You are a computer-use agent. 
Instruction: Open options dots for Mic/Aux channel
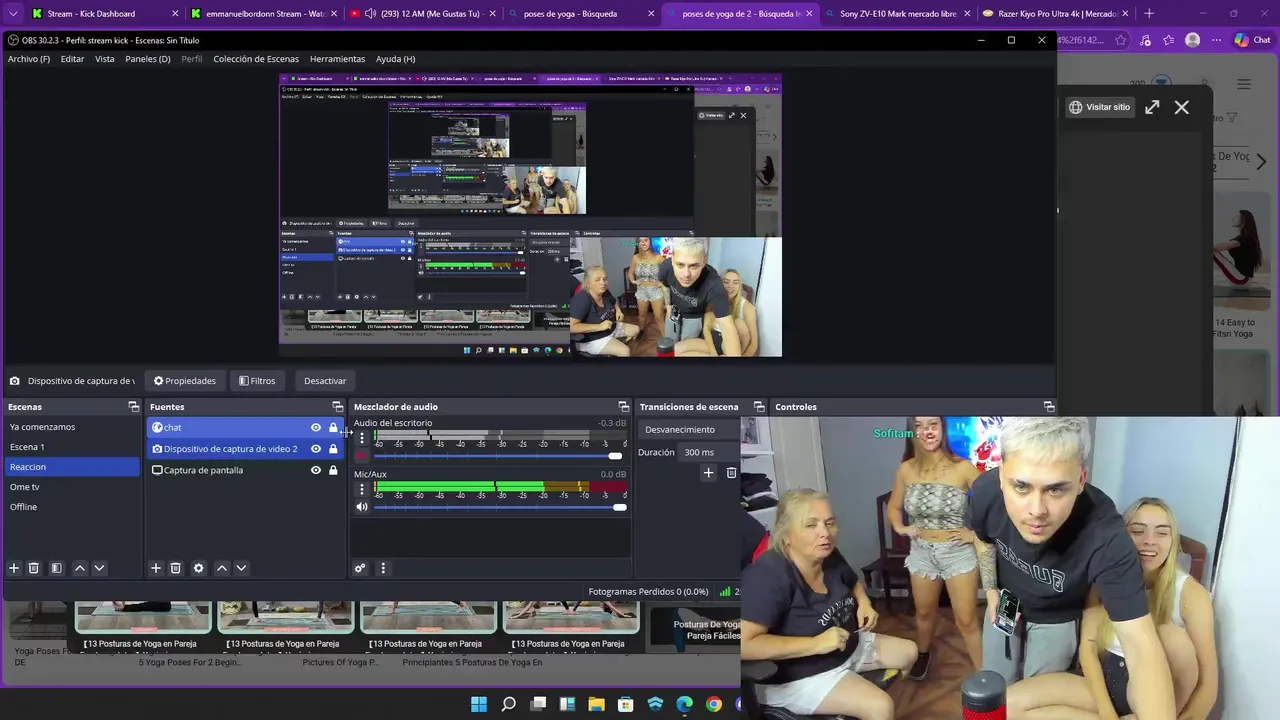tap(362, 490)
